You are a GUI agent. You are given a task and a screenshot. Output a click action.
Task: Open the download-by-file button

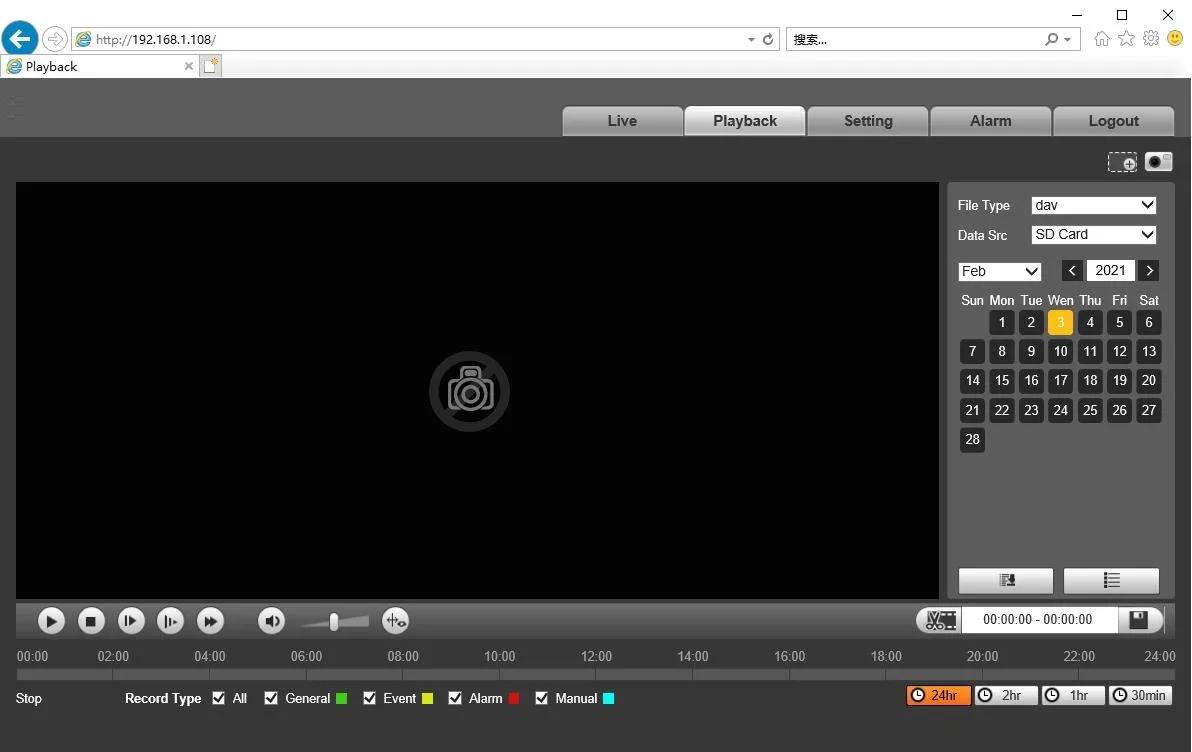pyautogui.click(x=1006, y=581)
